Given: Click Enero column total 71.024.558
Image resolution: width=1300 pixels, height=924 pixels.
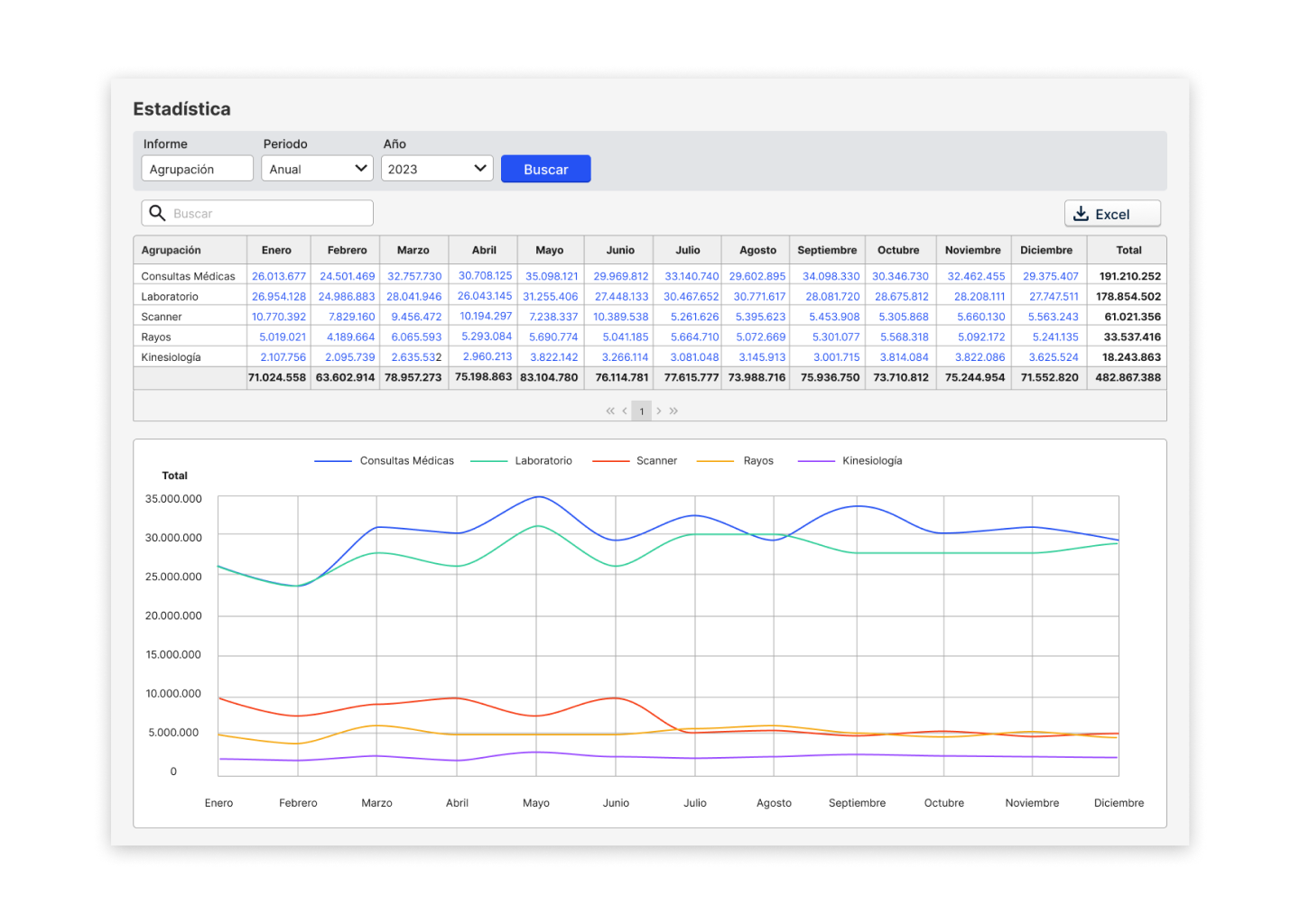Looking at the screenshot, I should click(277, 377).
